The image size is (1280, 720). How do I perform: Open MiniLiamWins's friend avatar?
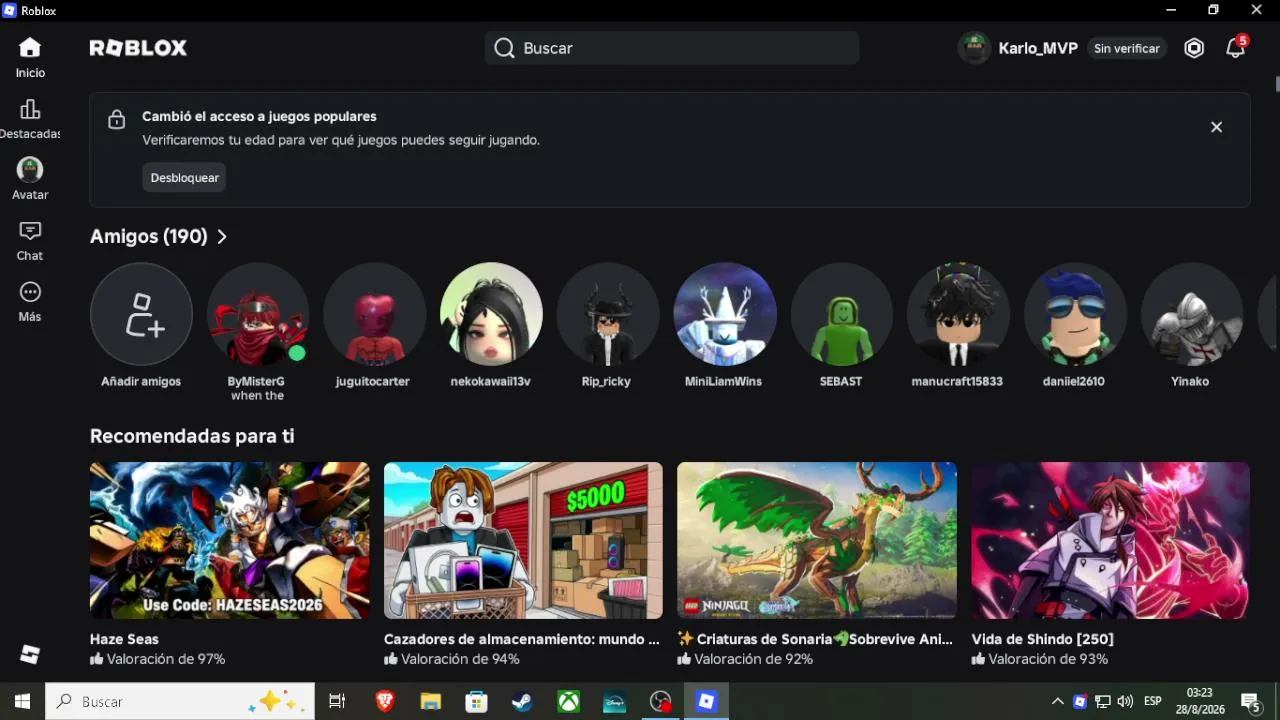pos(725,314)
